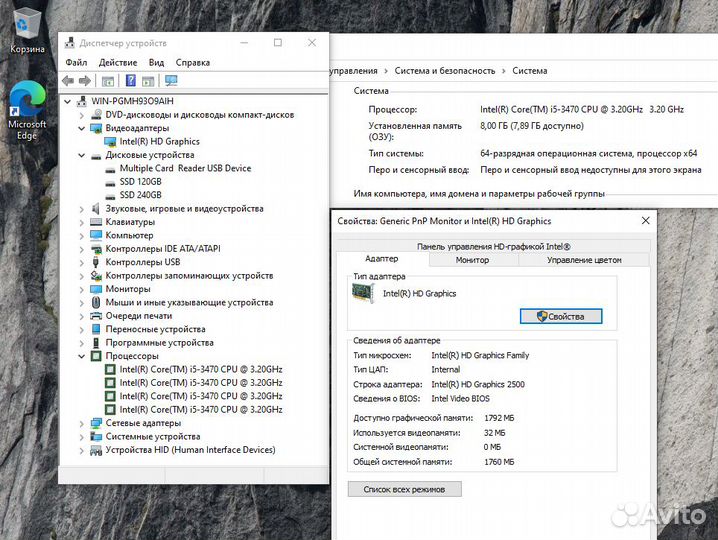The height and width of the screenshot is (540, 718).
Task: Click the Back arrow in Device Manager toolbar
Action: [x=68, y=81]
